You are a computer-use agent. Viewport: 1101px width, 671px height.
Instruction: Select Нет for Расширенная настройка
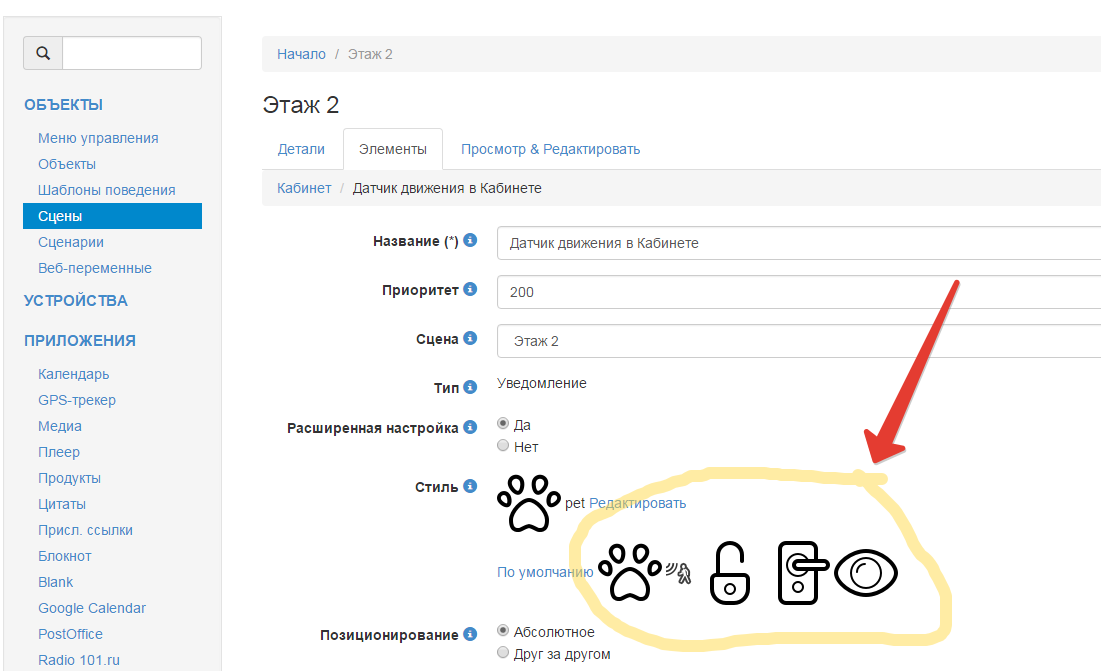[503, 445]
